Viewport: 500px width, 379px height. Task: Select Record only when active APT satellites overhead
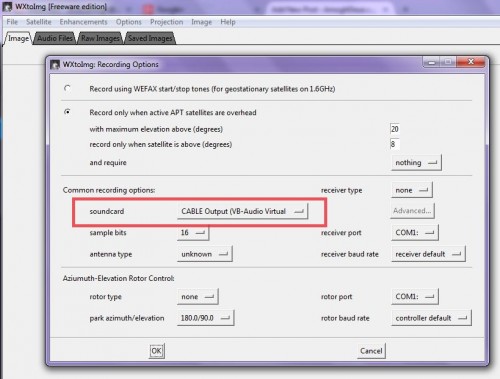click(x=67, y=112)
